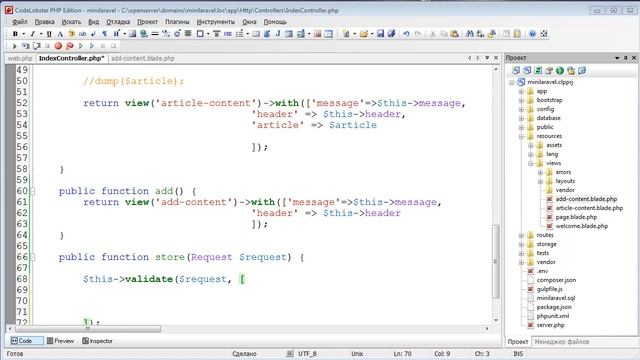This screenshot has width=640, height=360.
Task: Open the new file toolbar dropdown arrow
Action: [x=354, y=34]
